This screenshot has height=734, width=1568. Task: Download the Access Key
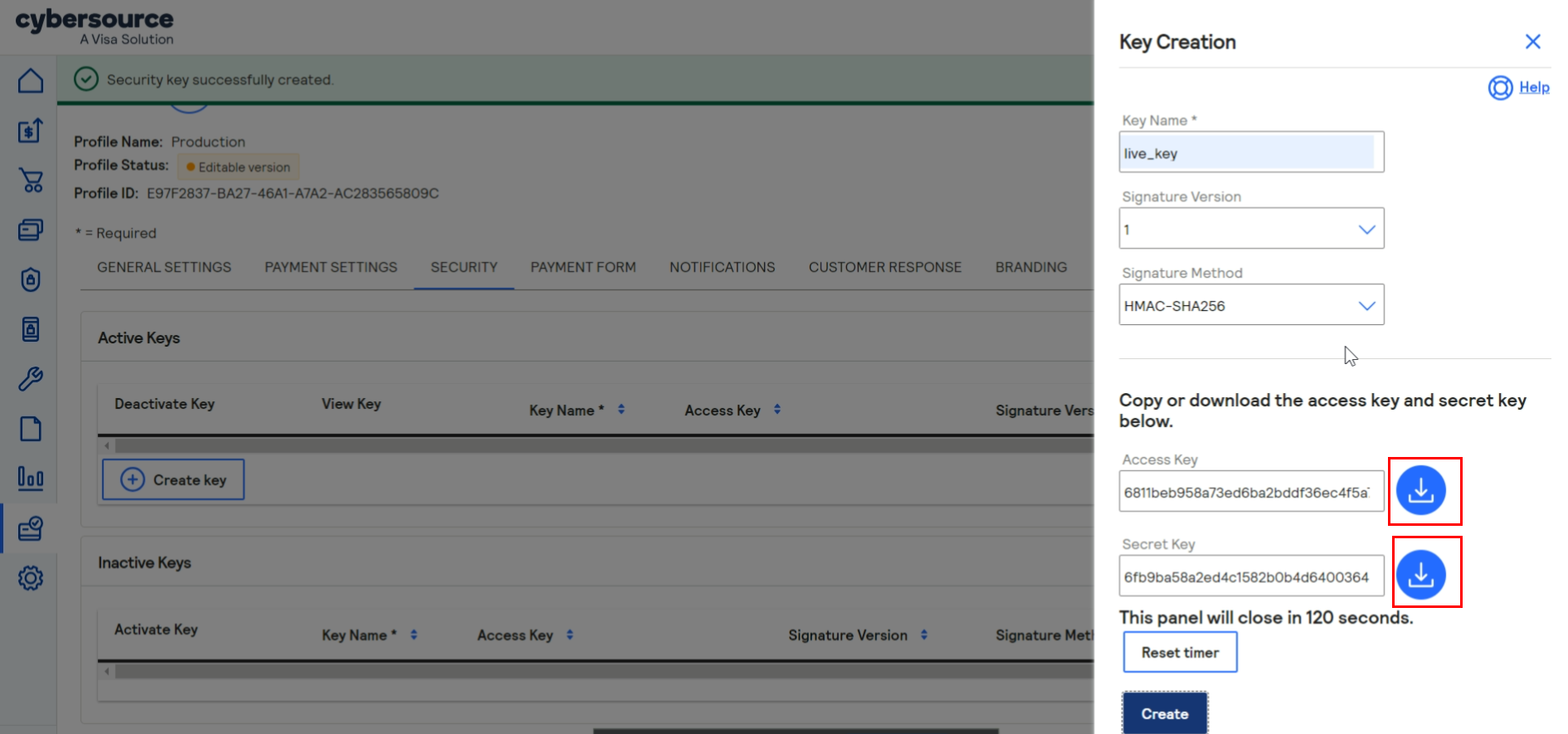[x=1420, y=491]
